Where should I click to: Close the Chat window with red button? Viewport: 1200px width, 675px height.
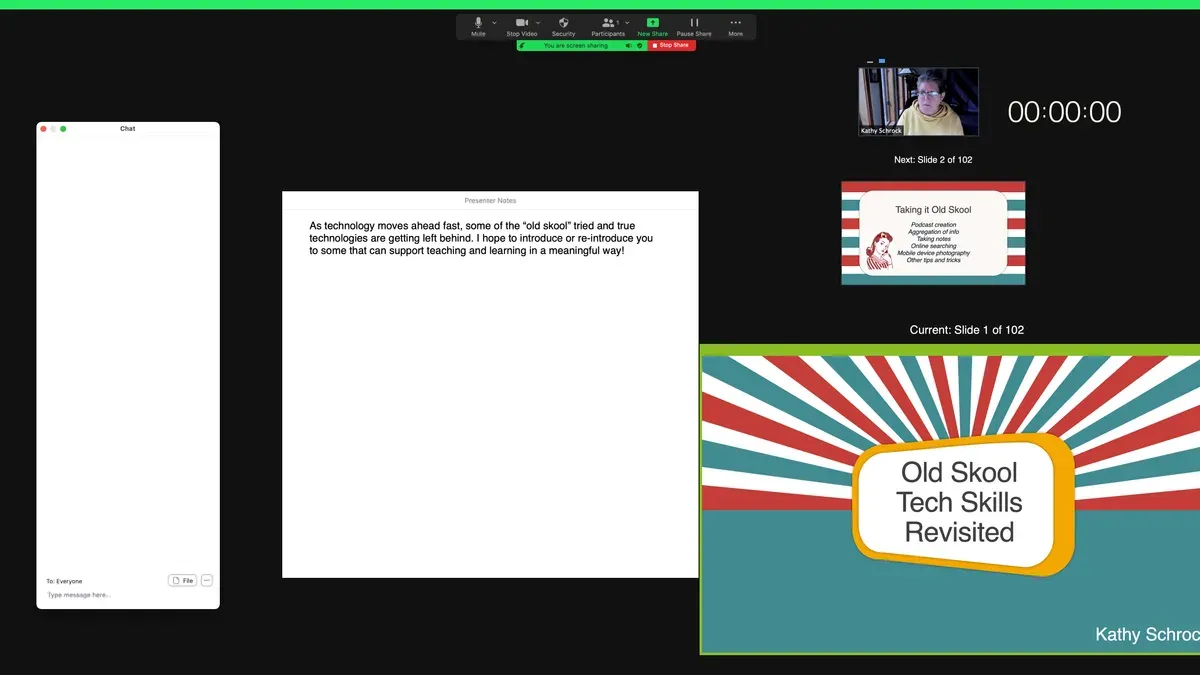coord(43,129)
